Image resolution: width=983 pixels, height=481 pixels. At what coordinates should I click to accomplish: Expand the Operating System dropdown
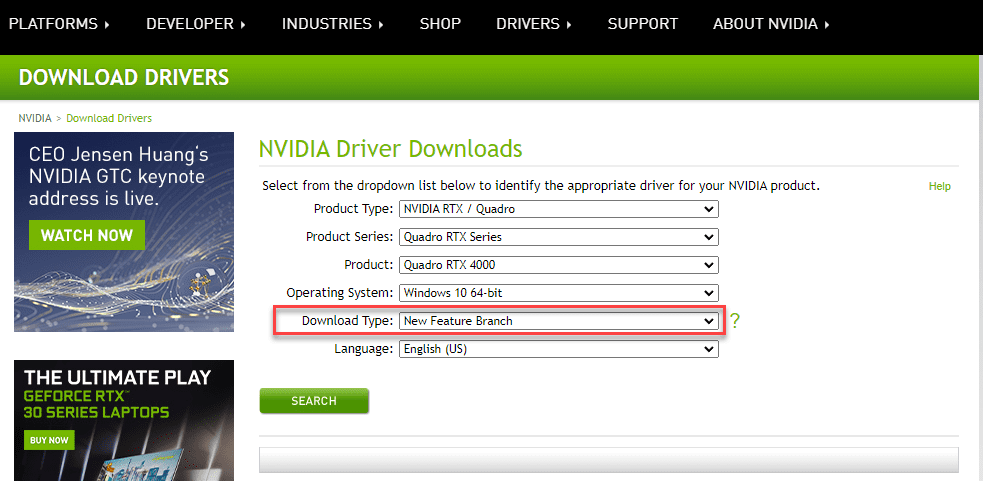(559, 292)
